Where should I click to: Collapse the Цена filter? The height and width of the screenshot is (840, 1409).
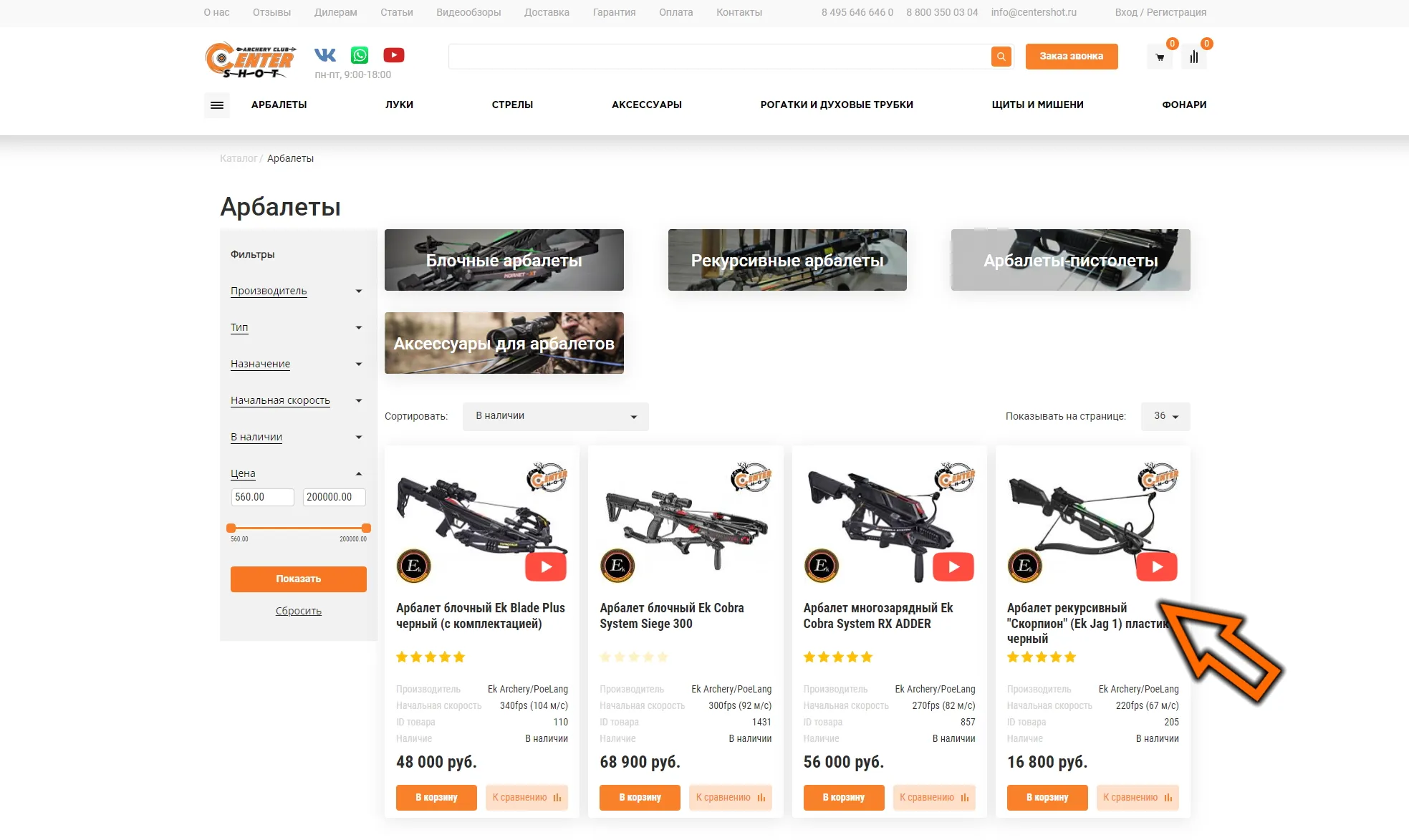tap(297, 473)
